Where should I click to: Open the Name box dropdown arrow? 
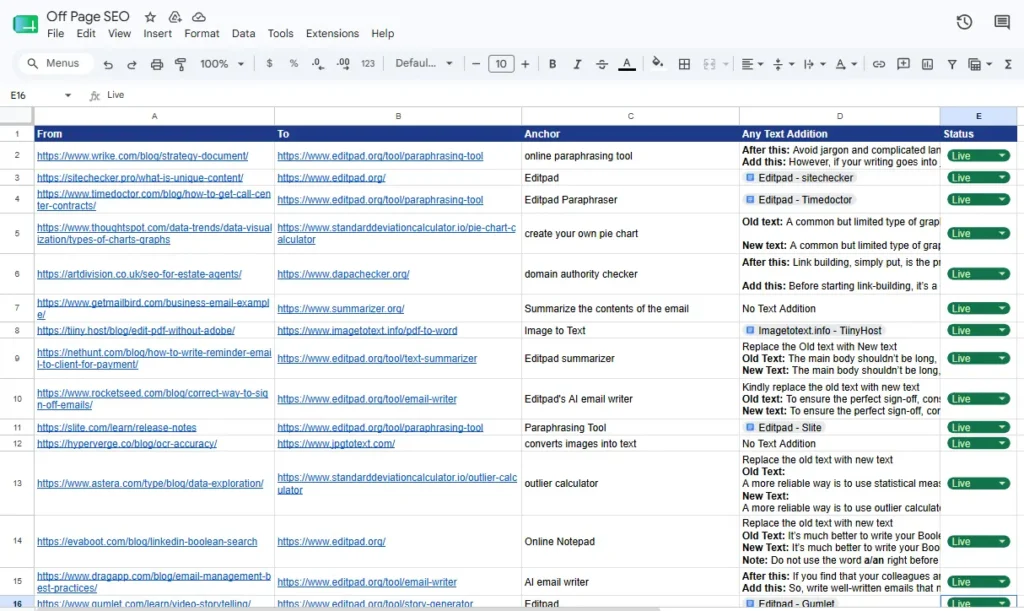tap(68, 95)
